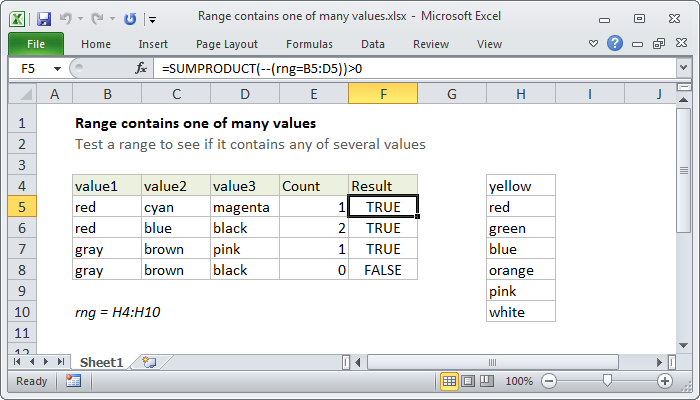The width and height of the screenshot is (700, 400).
Task: Open the Formulas ribbon tab
Action: 309,44
